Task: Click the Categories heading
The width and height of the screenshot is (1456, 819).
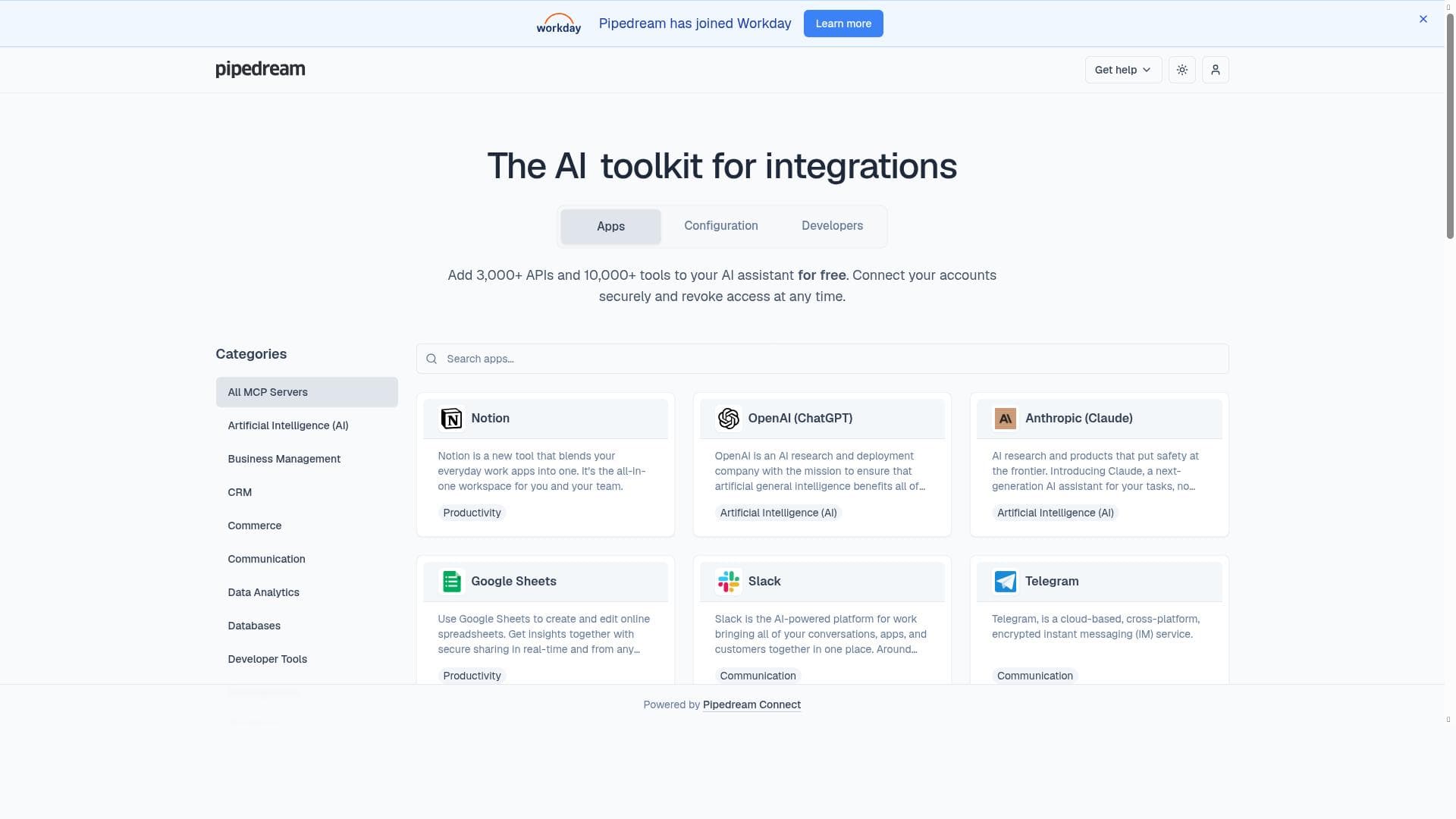Action: [251, 354]
